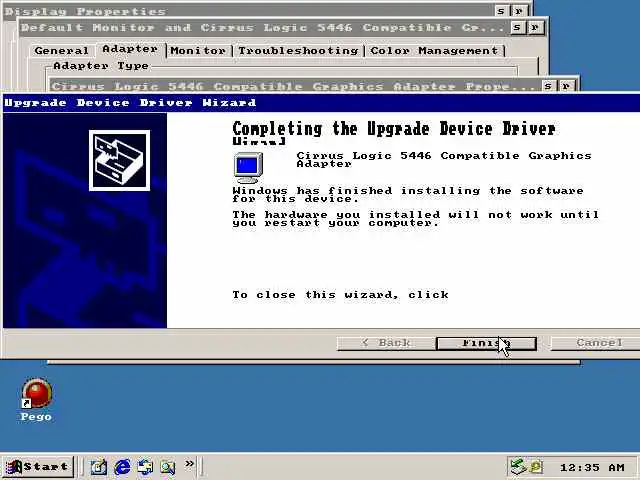Click the Show Desktop quick launch icon

[x=98, y=467]
